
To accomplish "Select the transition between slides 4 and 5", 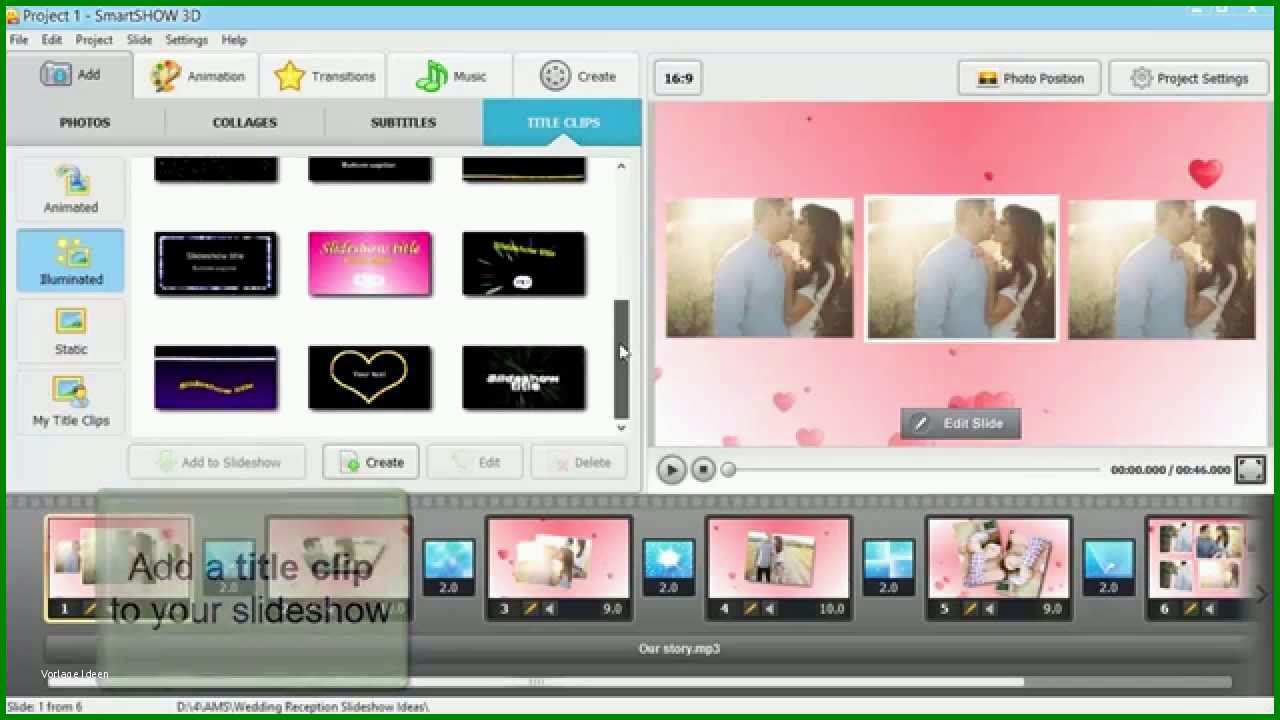I will 888,568.
